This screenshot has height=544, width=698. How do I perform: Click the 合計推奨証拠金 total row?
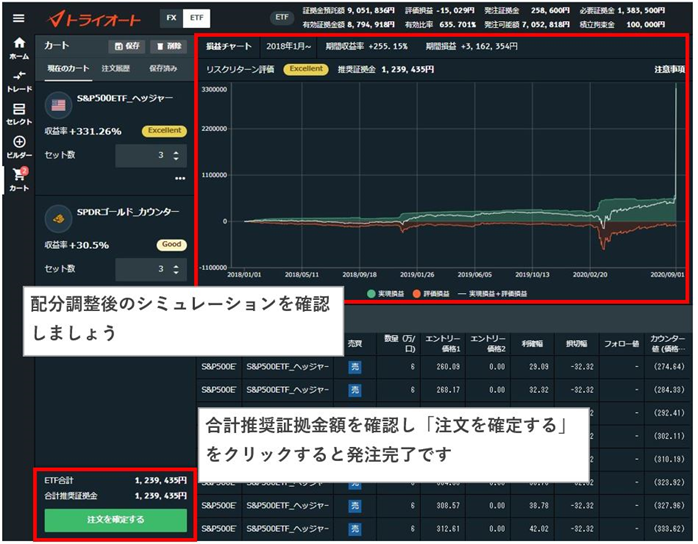116,496
